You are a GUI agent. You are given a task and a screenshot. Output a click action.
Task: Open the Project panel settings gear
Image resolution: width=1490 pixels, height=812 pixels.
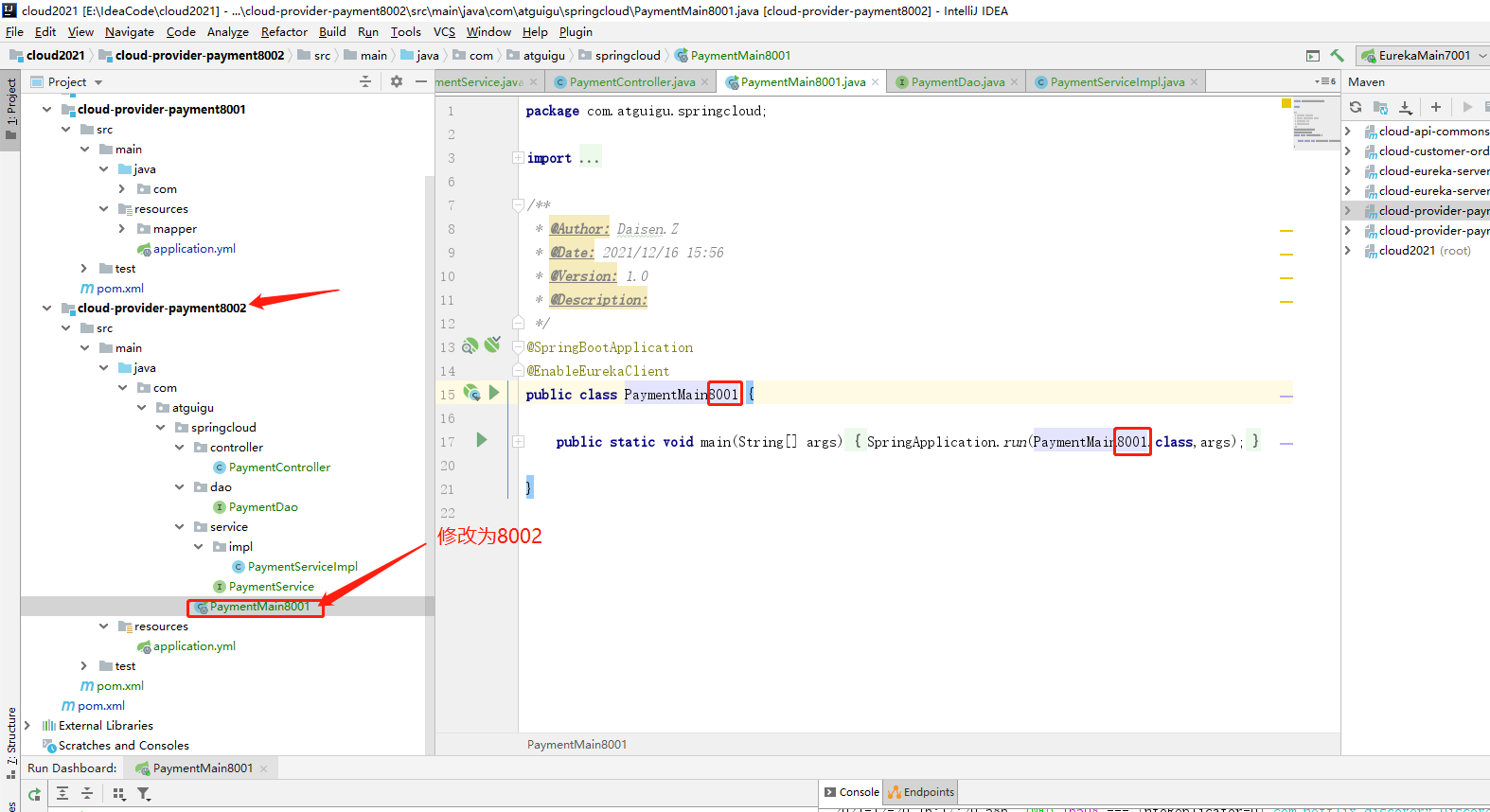397,82
